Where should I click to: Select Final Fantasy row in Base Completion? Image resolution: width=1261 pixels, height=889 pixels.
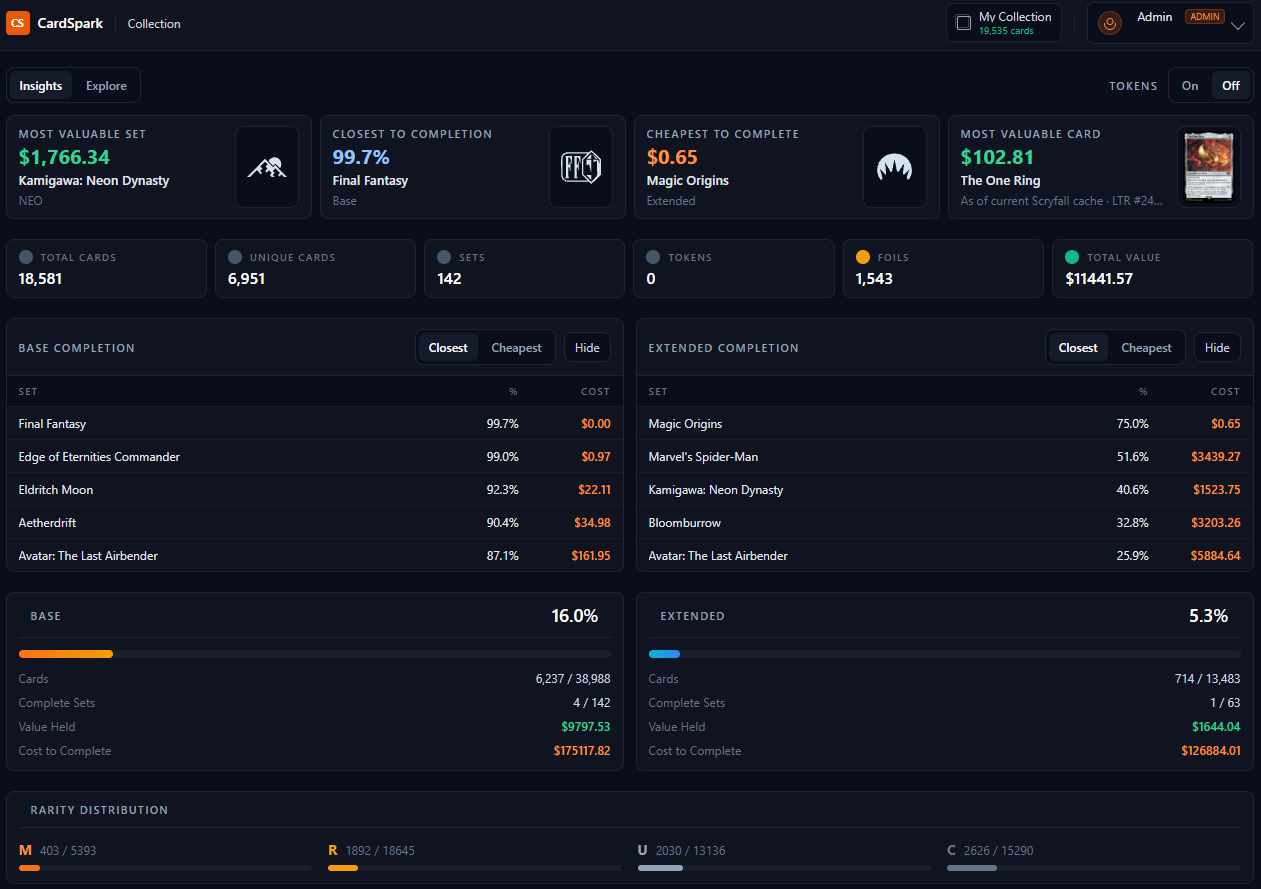[x=315, y=424]
